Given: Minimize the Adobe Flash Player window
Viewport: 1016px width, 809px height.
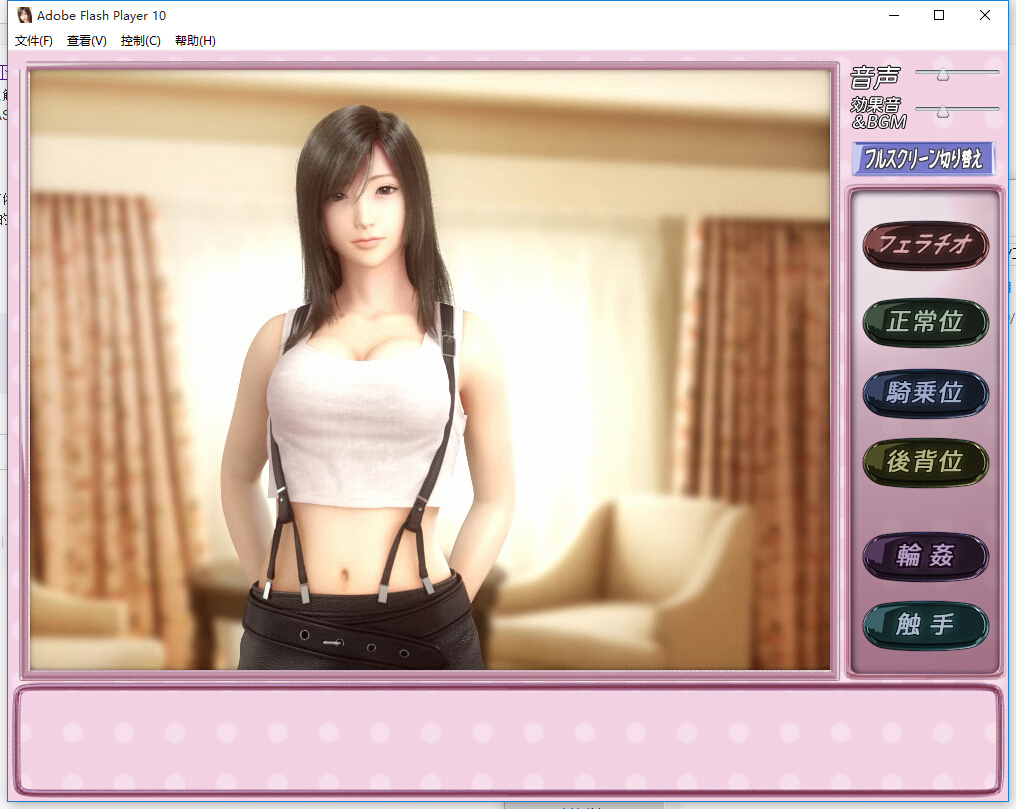Looking at the screenshot, I should point(892,15).
